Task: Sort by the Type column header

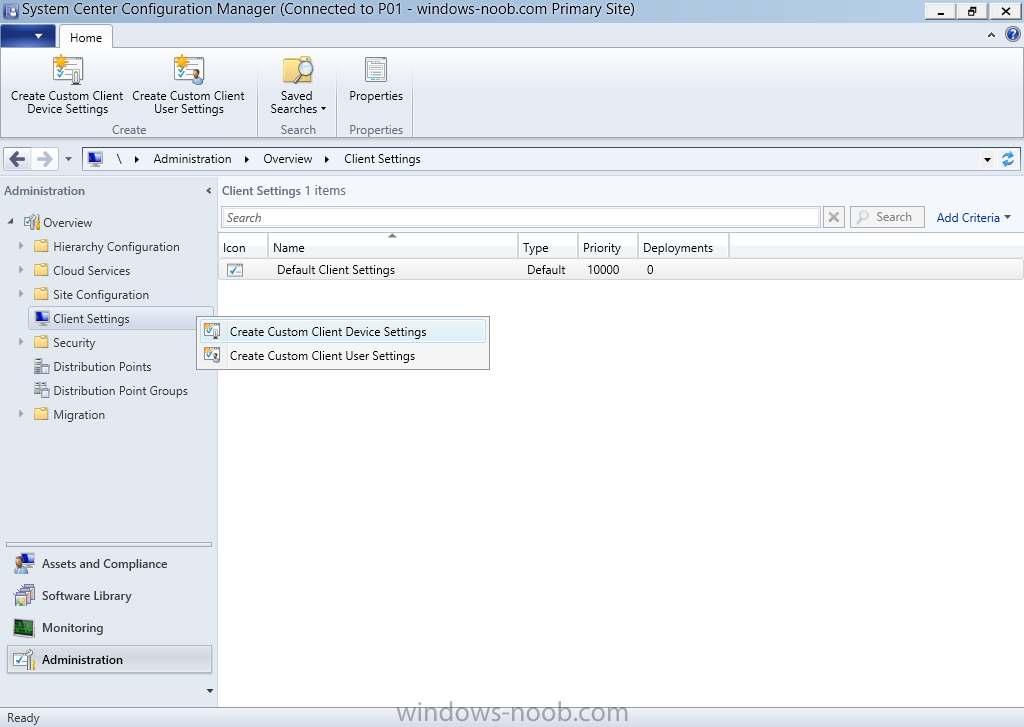Action: [x=548, y=248]
